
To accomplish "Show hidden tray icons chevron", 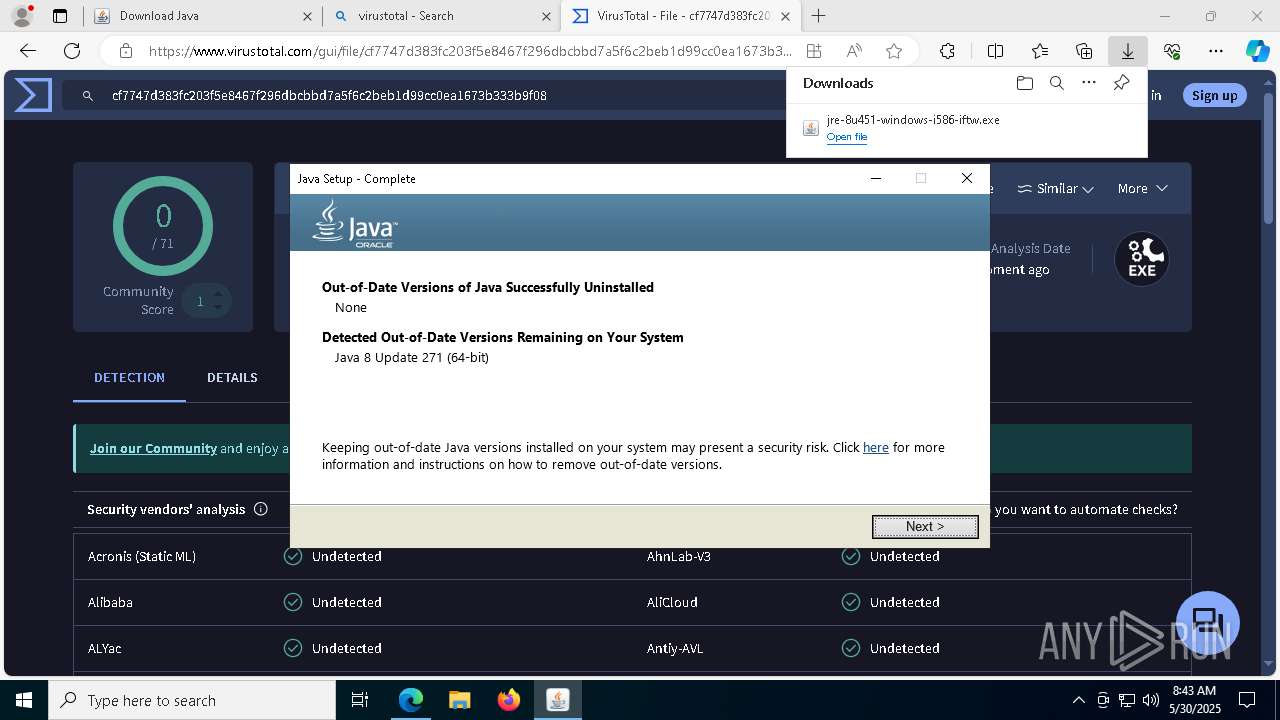I will [1078, 700].
